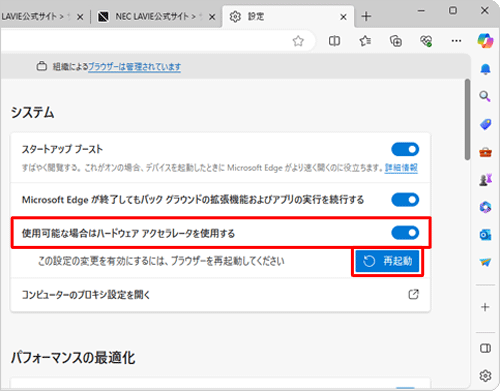Screen dimensions: 500x391
Task: Open split screen view icon
Action: coord(334,41)
